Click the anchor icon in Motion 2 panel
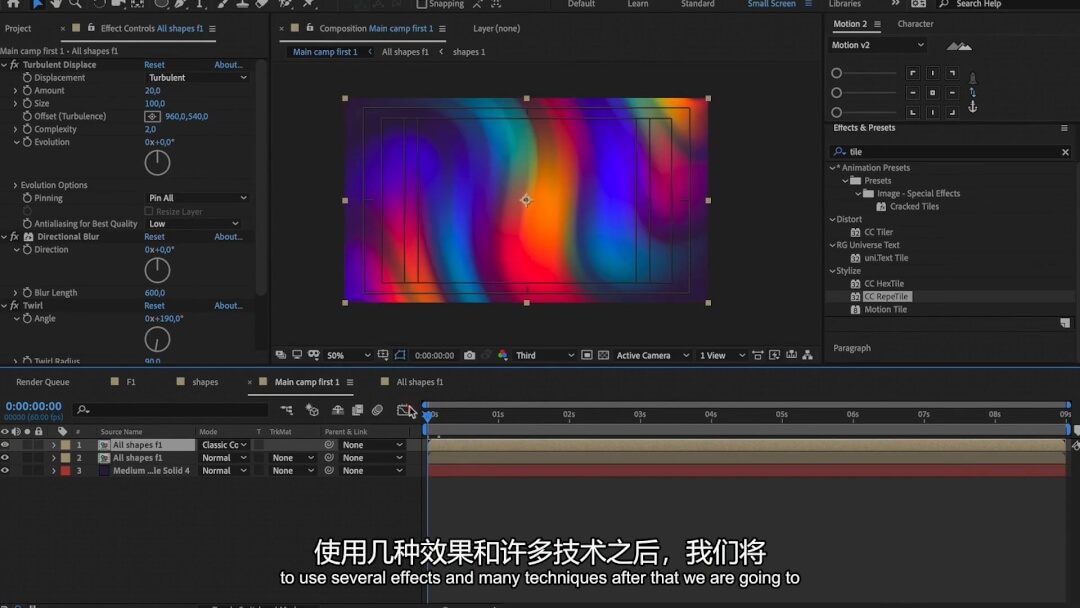 click(x=973, y=107)
